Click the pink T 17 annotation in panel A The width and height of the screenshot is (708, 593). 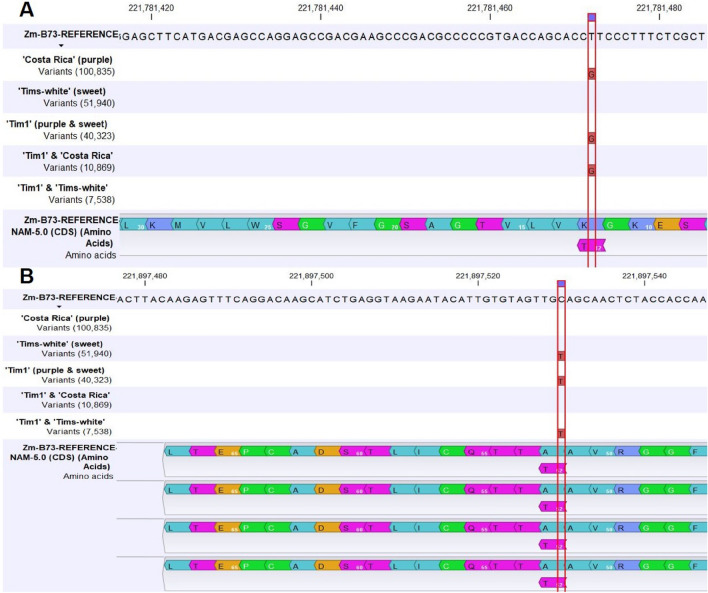pos(592,246)
